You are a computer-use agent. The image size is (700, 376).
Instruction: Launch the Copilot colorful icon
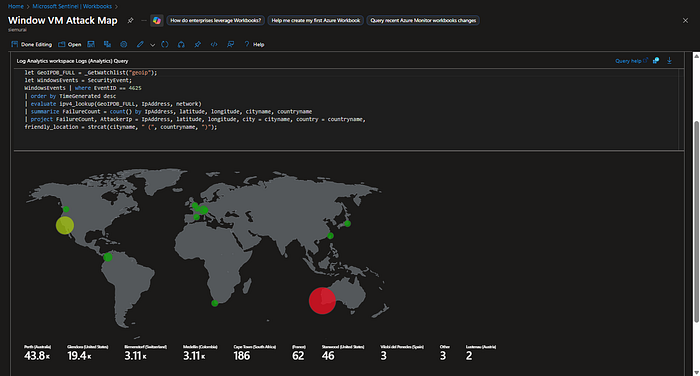tap(157, 21)
